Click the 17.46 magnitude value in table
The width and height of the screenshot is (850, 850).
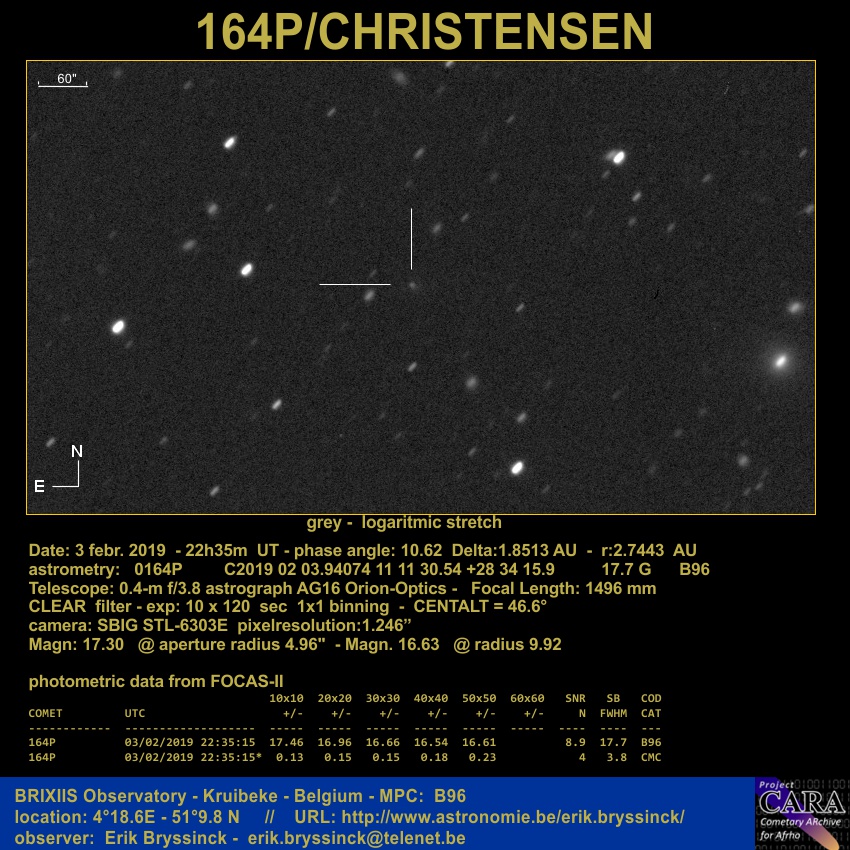(x=286, y=743)
